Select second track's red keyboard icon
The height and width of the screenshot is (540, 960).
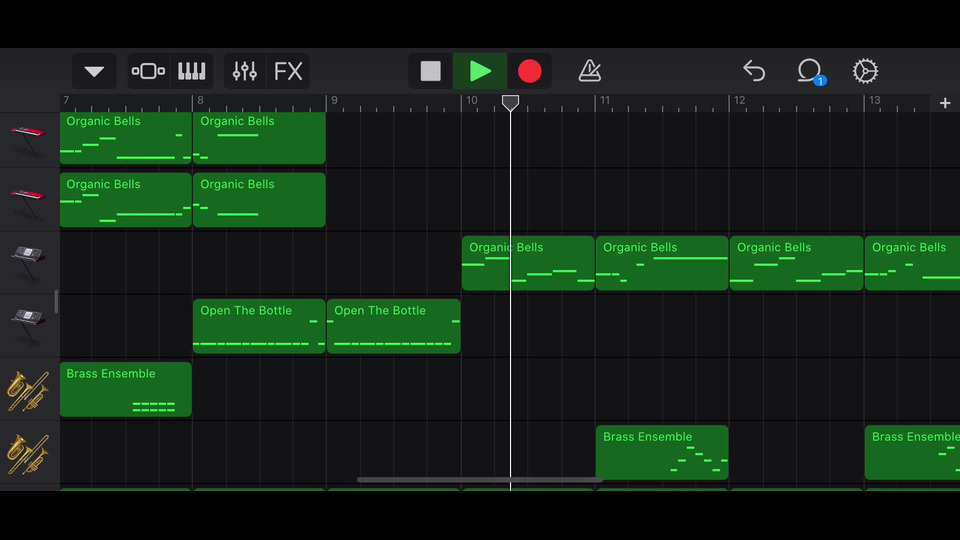coord(28,203)
